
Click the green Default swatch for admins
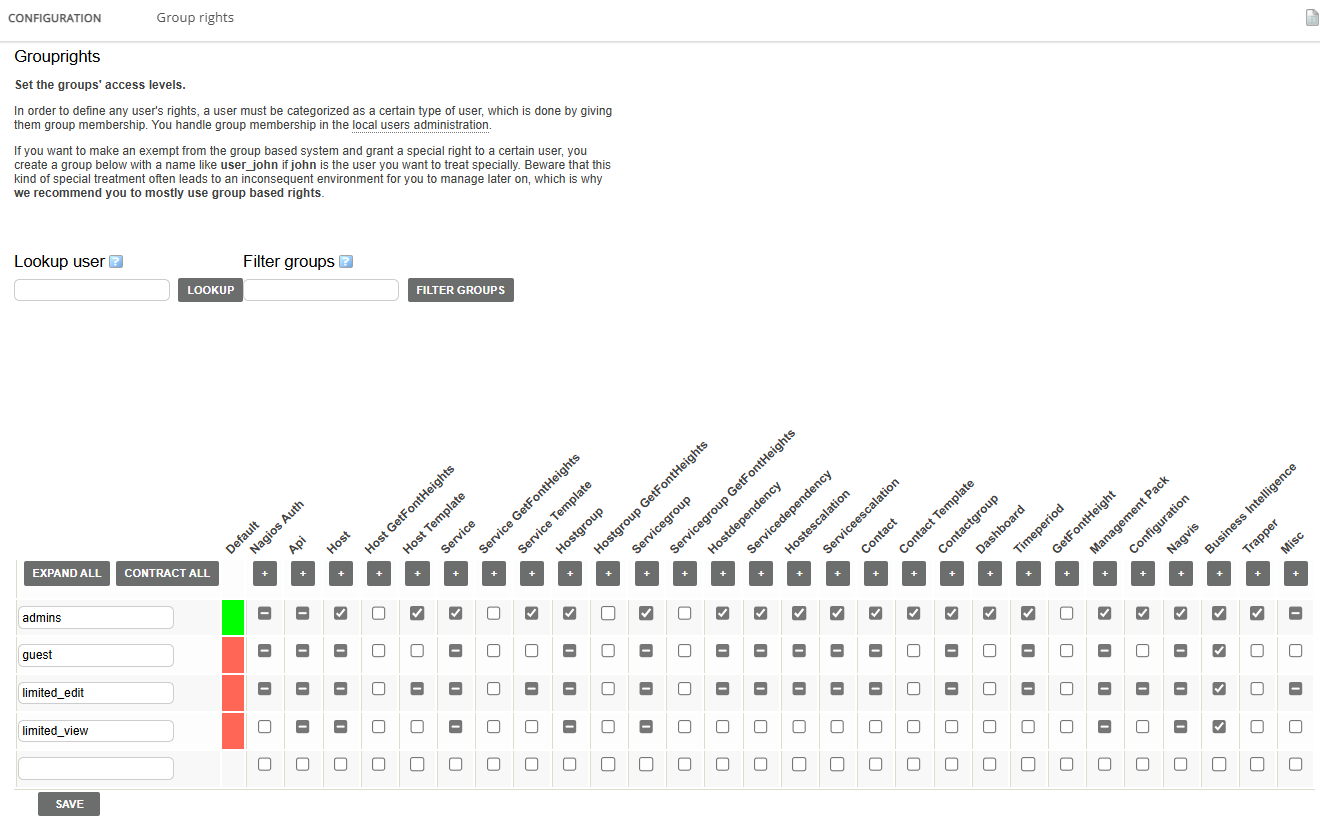click(233, 617)
